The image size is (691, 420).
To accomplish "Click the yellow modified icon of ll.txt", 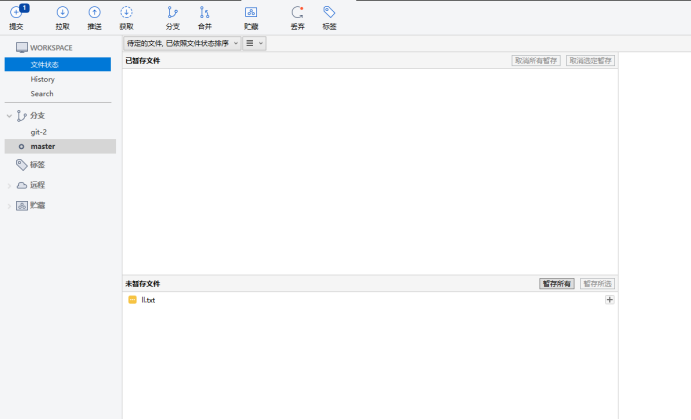I will 132,300.
